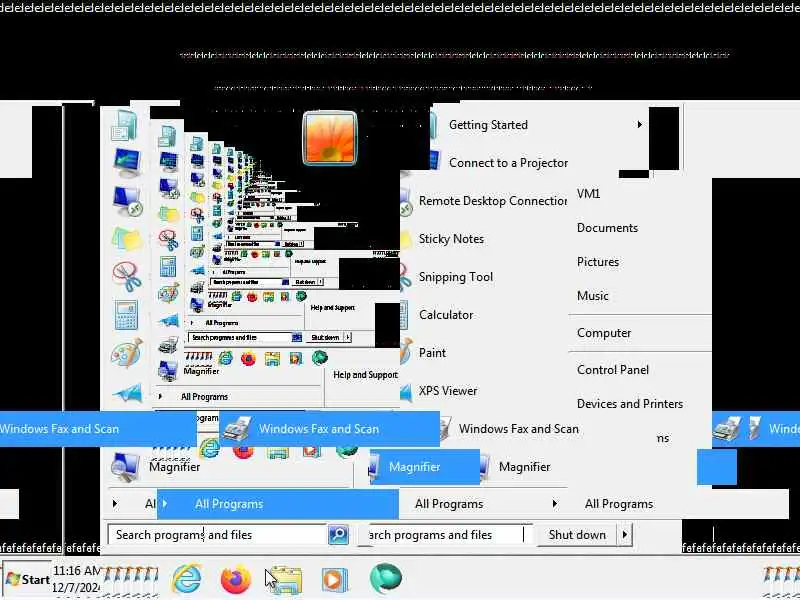The height and width of the screenshot is (600, 800).
Task: Open Snipping Tool entry
Action: coord(456,277)
